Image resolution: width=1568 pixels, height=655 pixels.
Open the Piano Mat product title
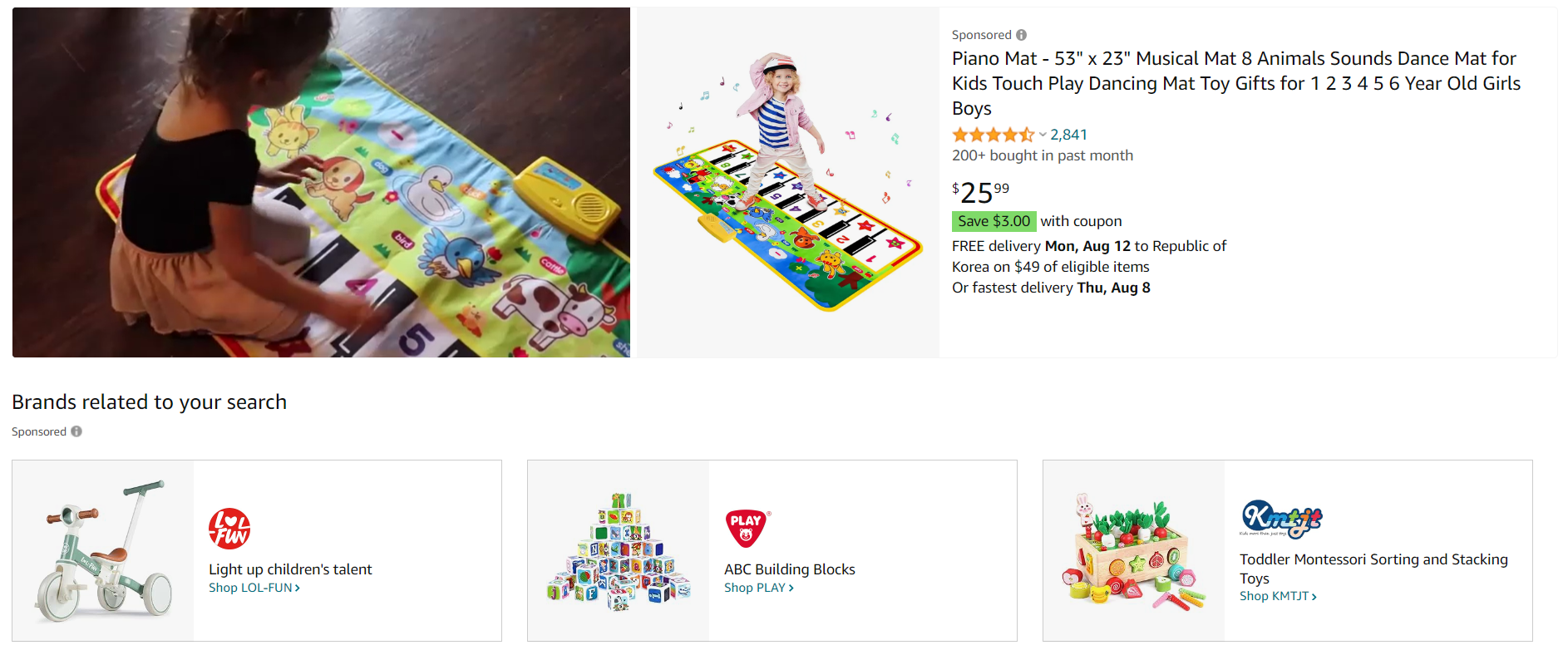pos(1236,83)
